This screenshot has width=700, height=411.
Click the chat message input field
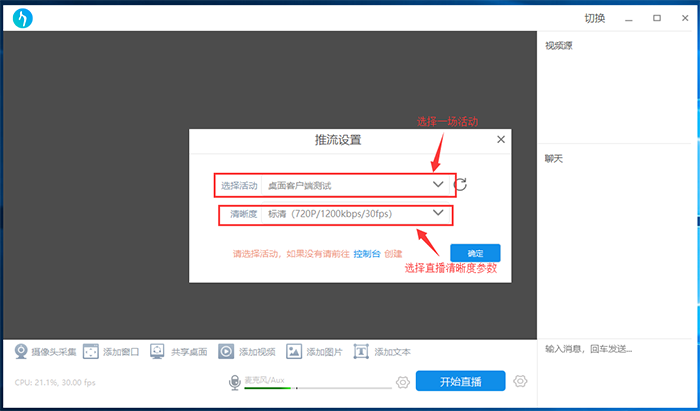pyautogui.click(x=616, y=349)
